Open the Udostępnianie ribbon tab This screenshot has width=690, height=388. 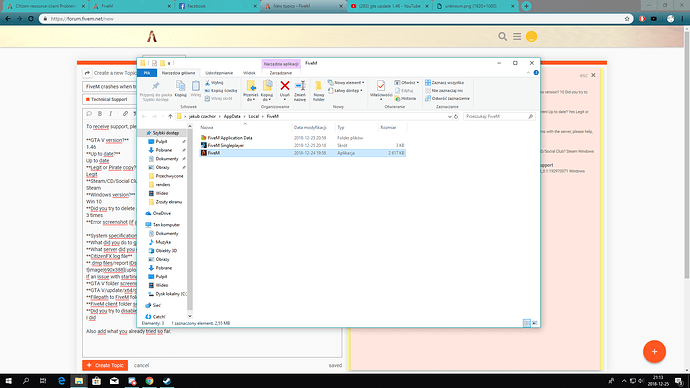(219, 73)
